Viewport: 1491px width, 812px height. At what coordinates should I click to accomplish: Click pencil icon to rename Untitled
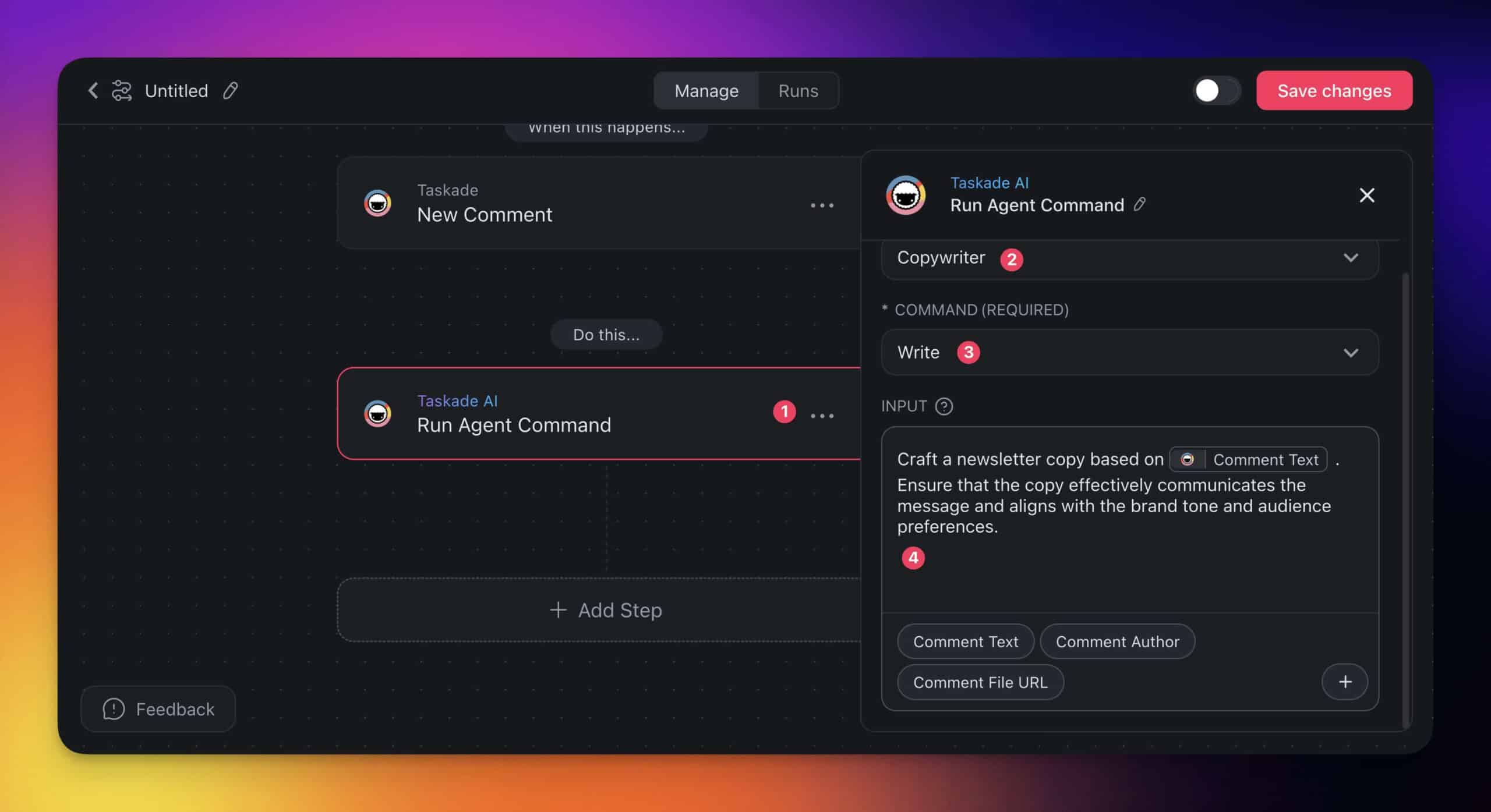[231, 91]
